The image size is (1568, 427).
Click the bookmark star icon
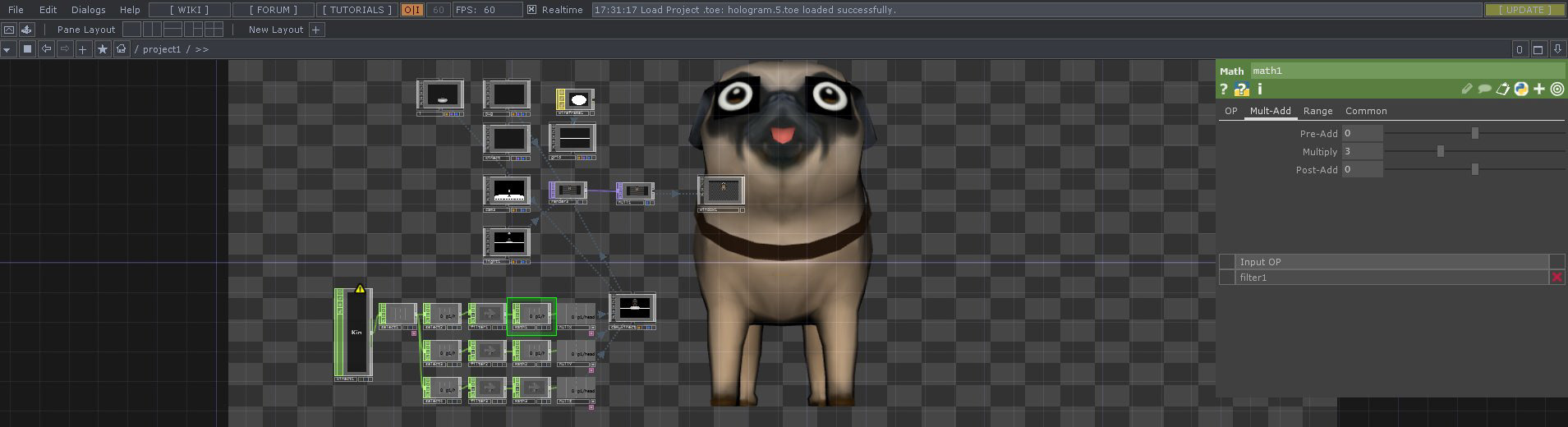[x=102, y=49]
